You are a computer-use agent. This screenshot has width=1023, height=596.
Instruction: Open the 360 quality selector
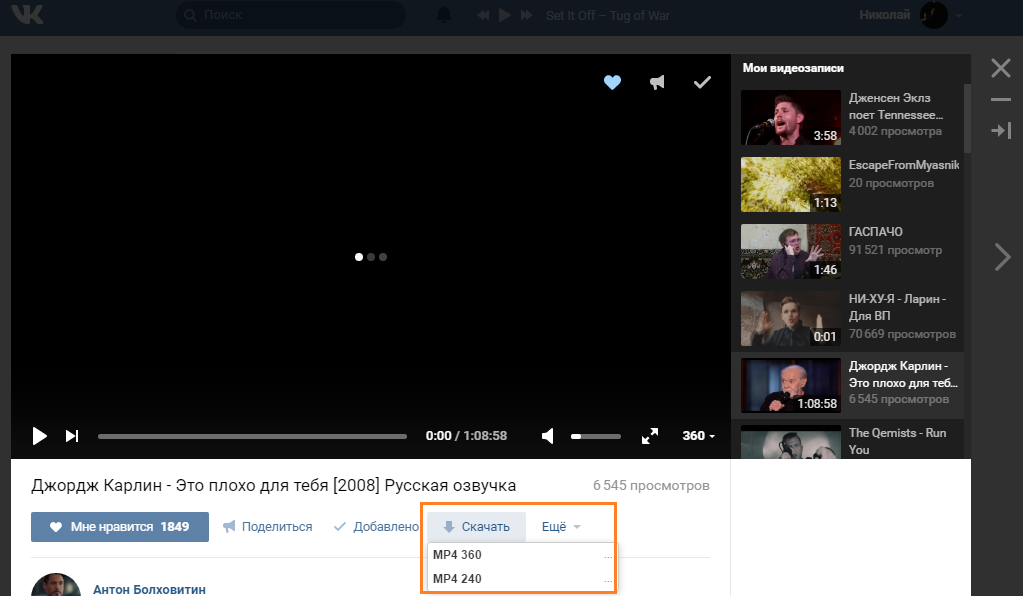tap(698, 436)
